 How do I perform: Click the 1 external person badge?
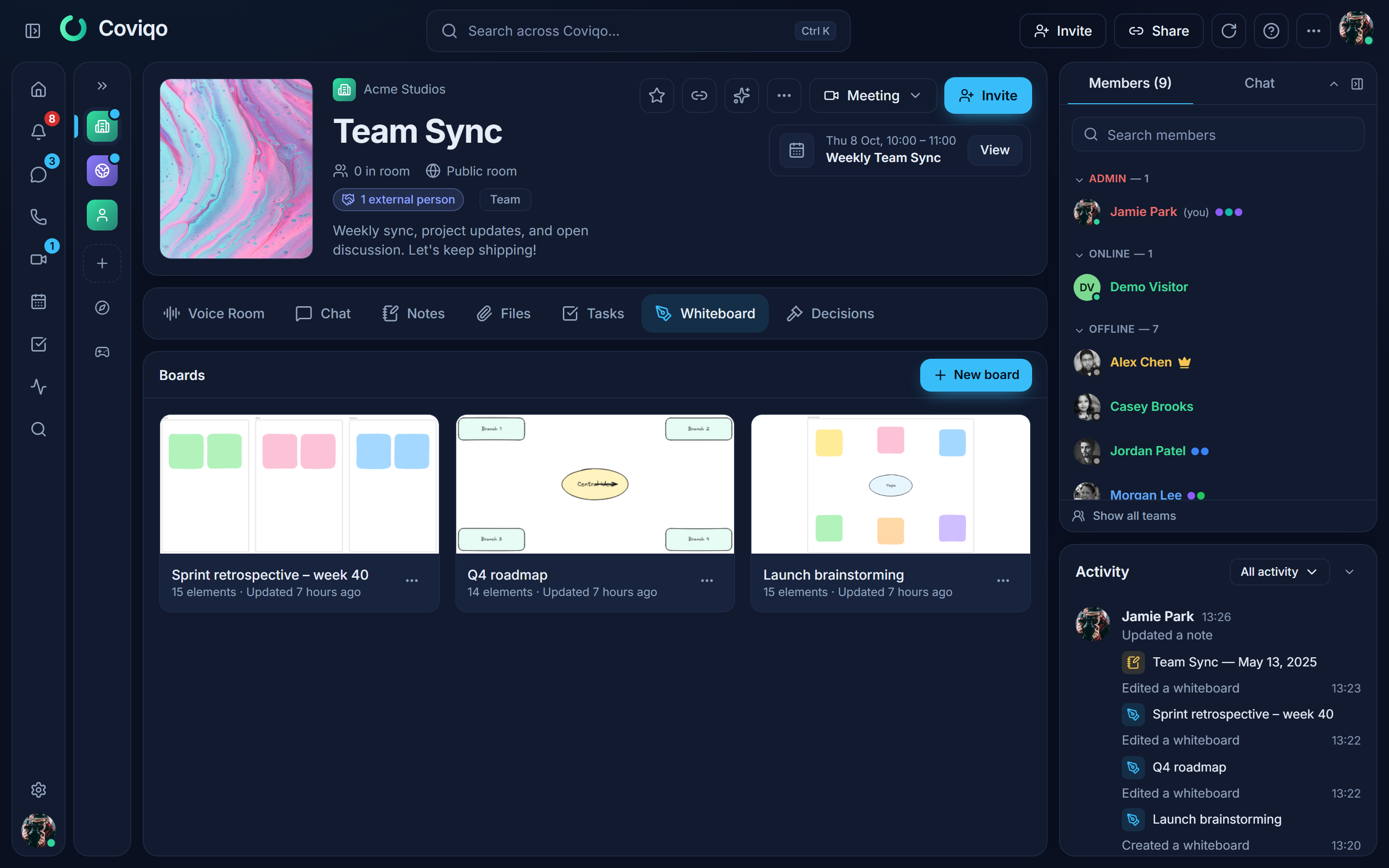tap(398, 199)
